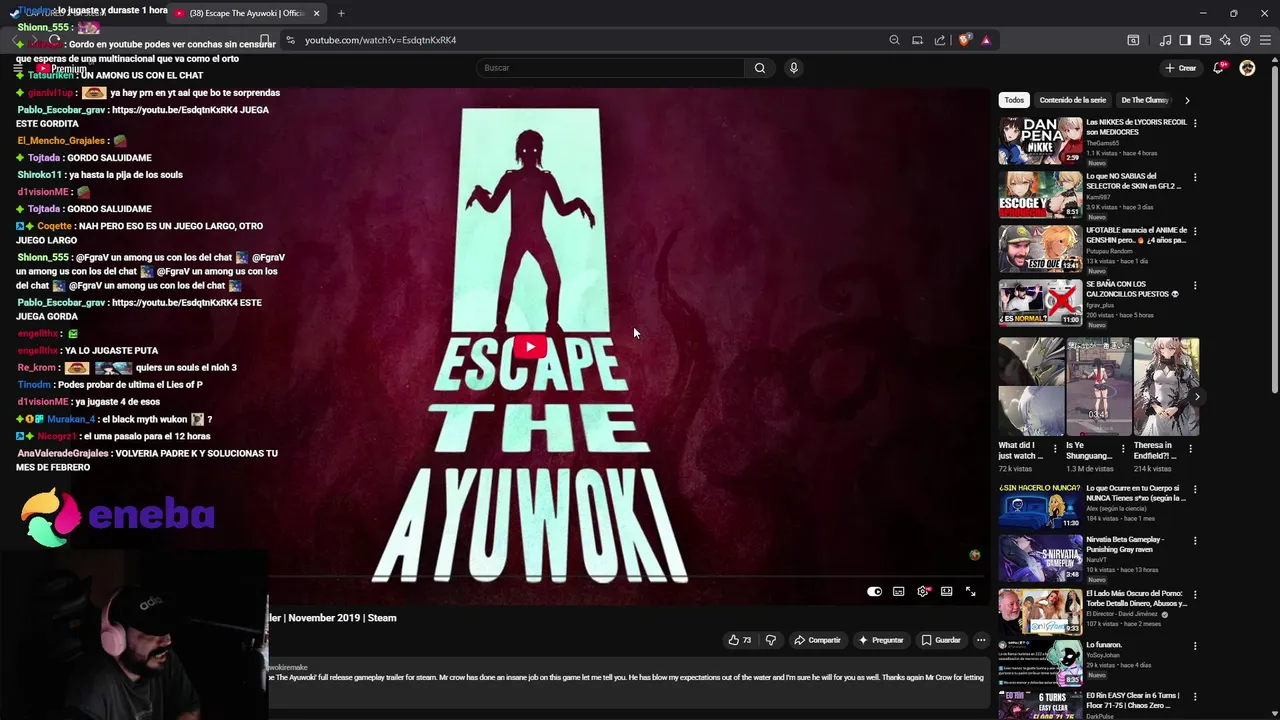Like the video with 73 likes
The height and width of the screenshot is (720, 1280).
[740, 640]
